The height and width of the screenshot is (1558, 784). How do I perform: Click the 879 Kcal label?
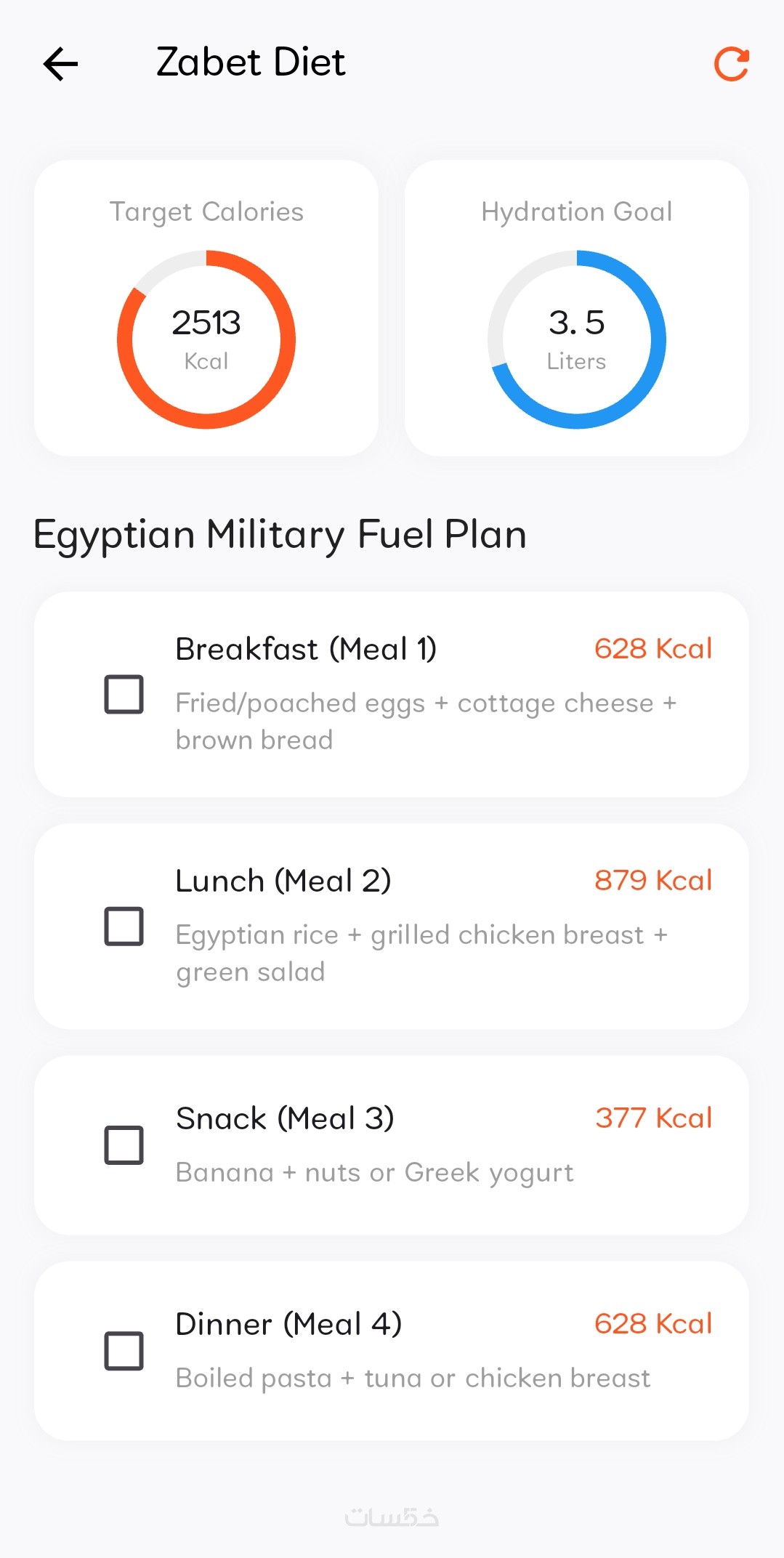pyautogui.click(x=653, y=880)
